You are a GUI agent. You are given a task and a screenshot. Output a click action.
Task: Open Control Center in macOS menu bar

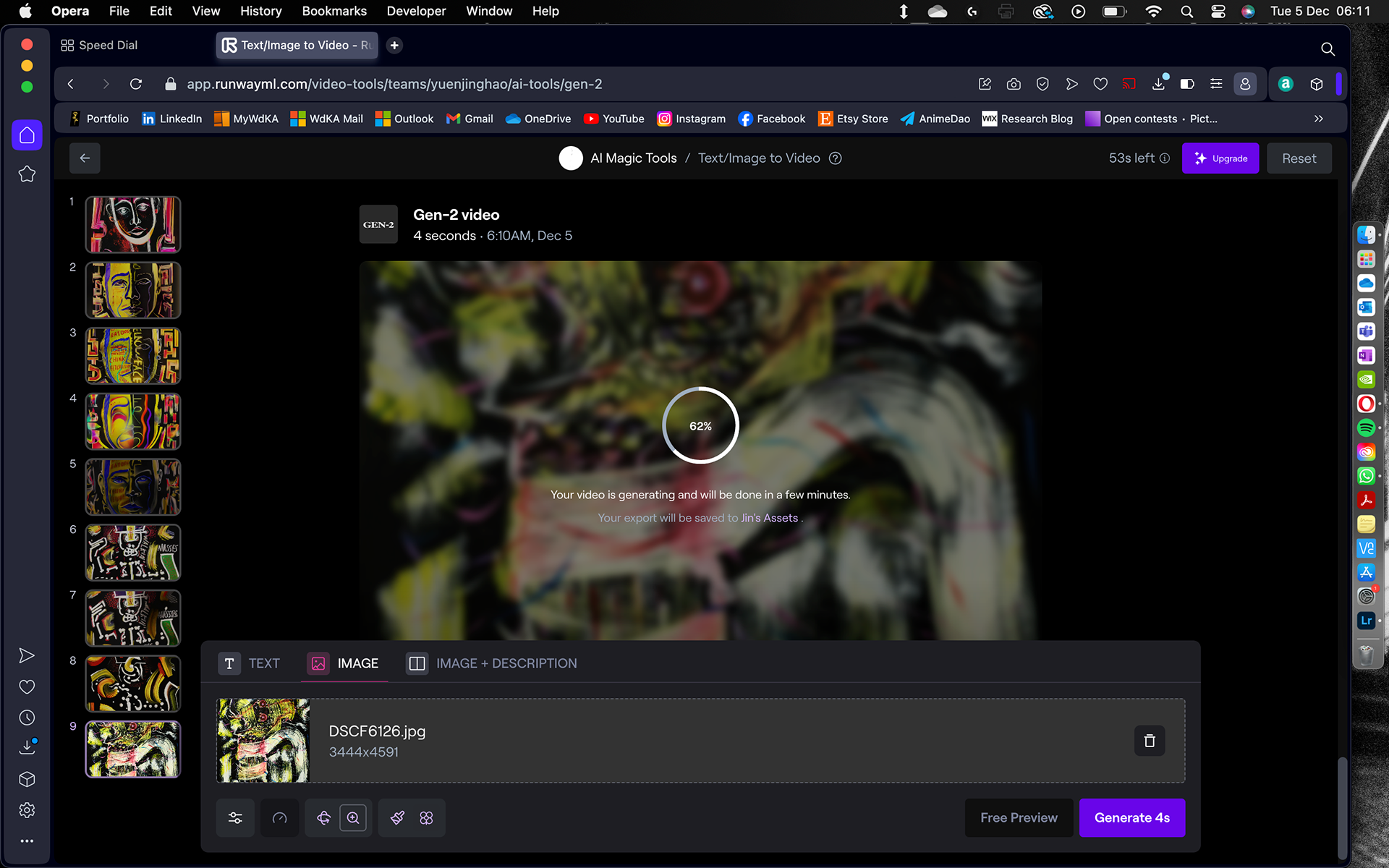point(1218,12)
